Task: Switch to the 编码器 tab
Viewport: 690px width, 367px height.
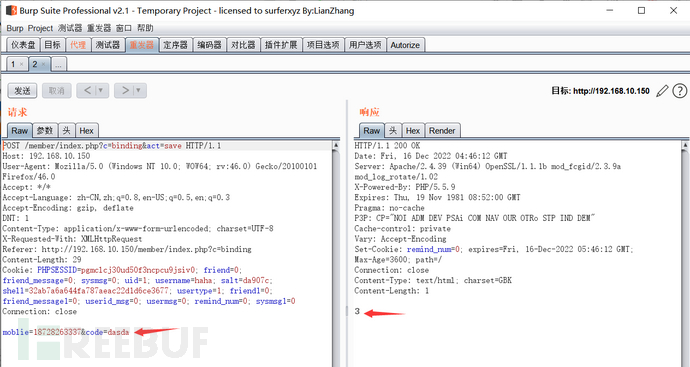Action: click(209, 45)
